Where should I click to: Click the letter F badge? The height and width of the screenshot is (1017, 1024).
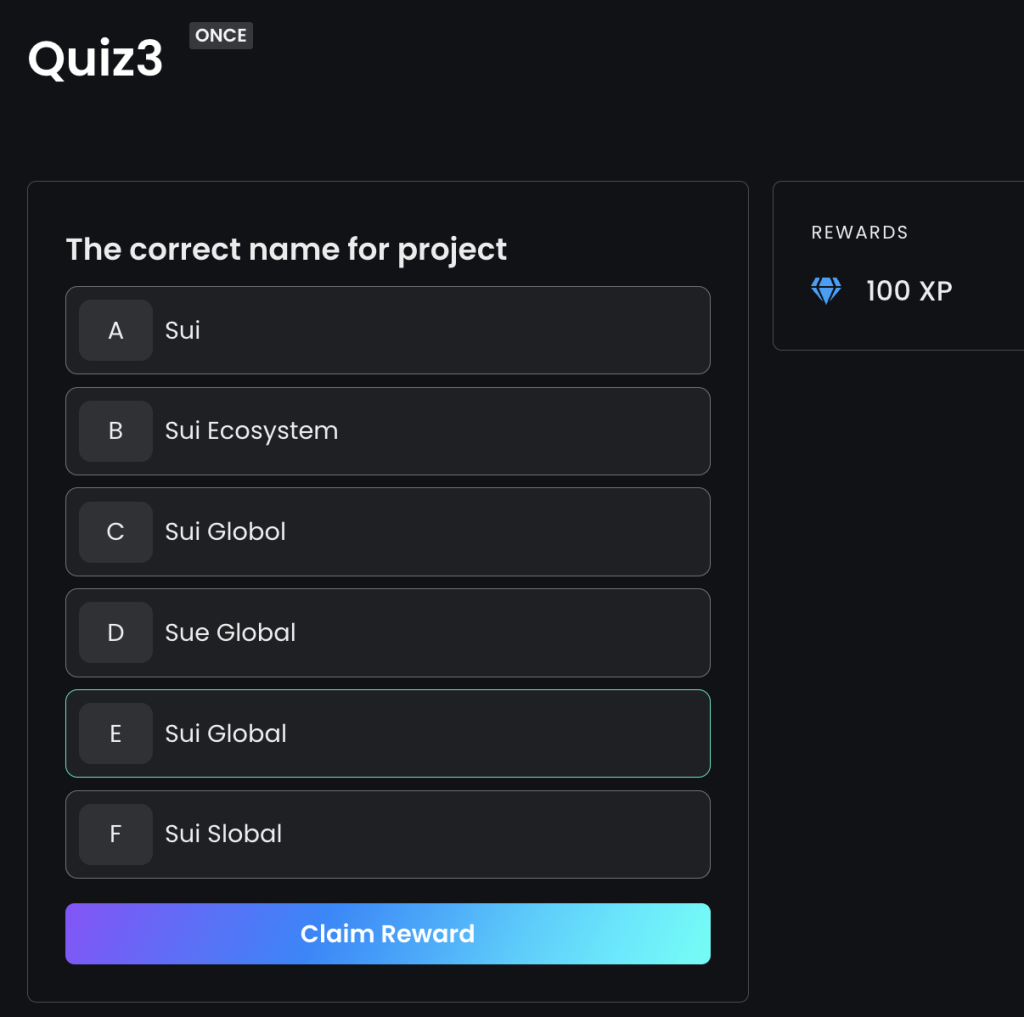[116, 834]
